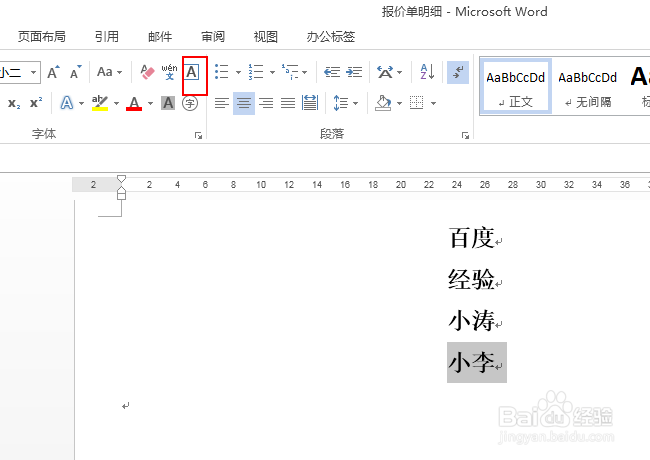
Task: Click the Multilevel List icon
Action: point(290,72)
